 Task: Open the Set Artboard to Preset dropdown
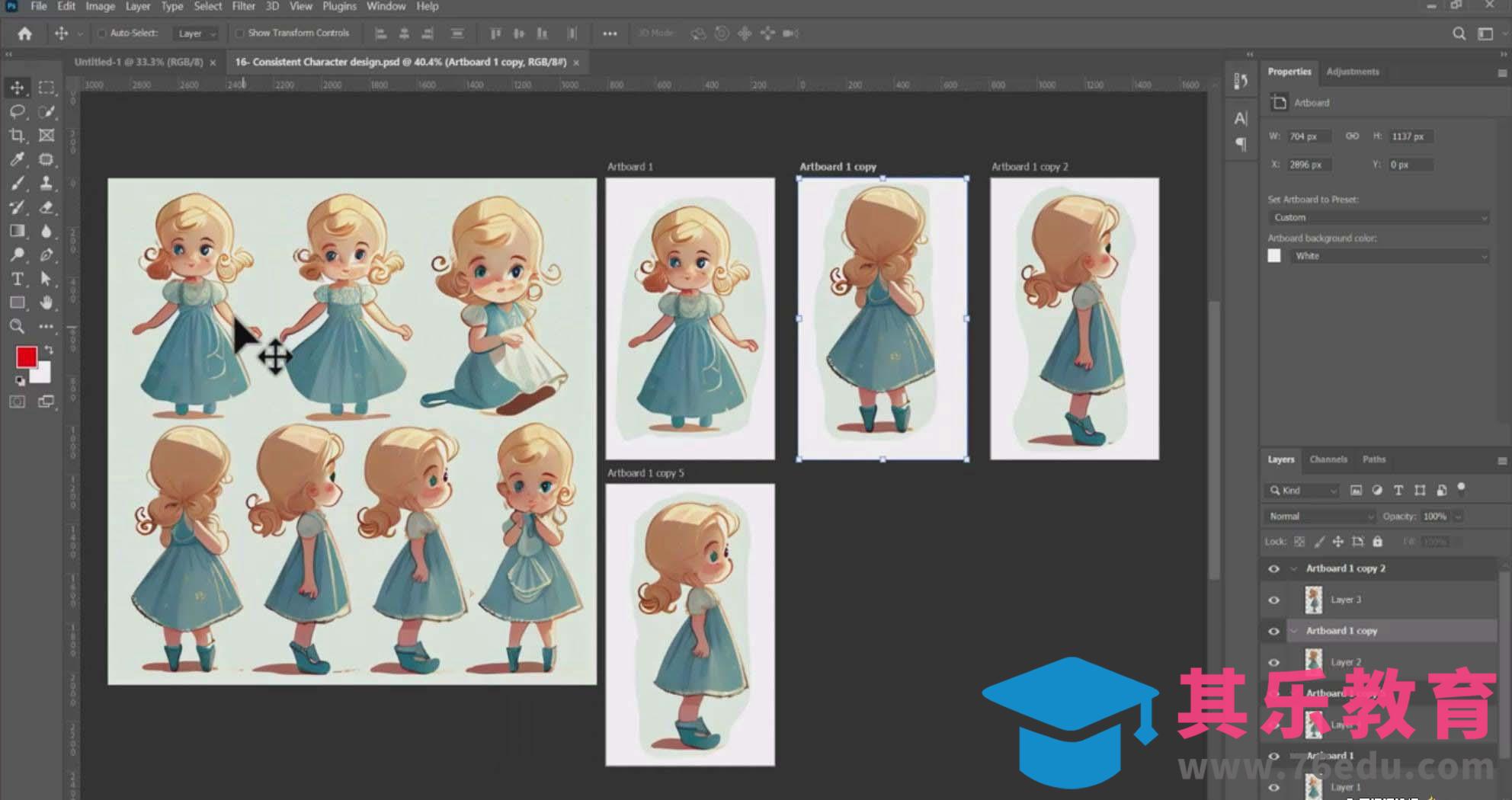(x=1379, y=218)
